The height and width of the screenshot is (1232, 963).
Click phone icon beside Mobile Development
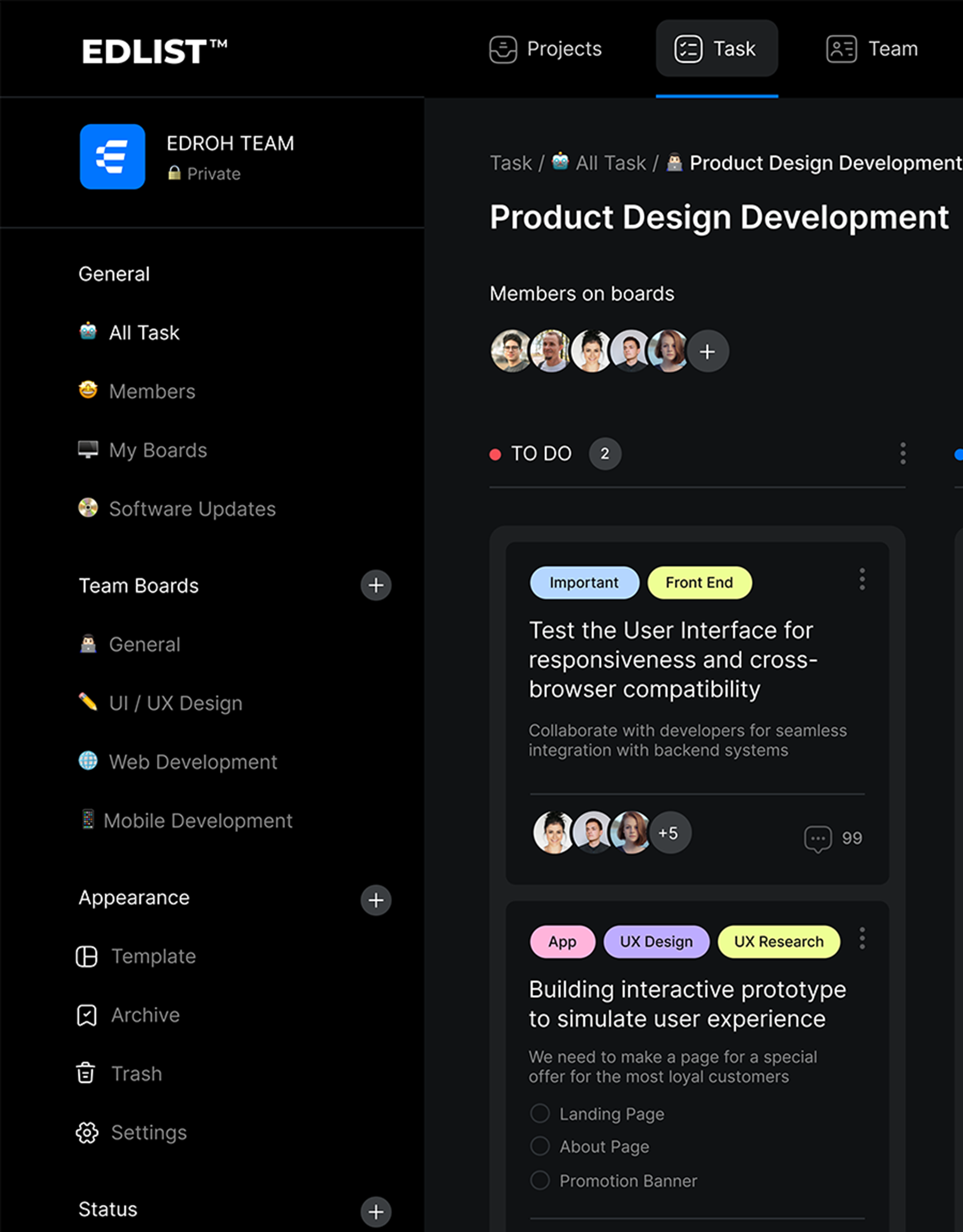(88, 819)
